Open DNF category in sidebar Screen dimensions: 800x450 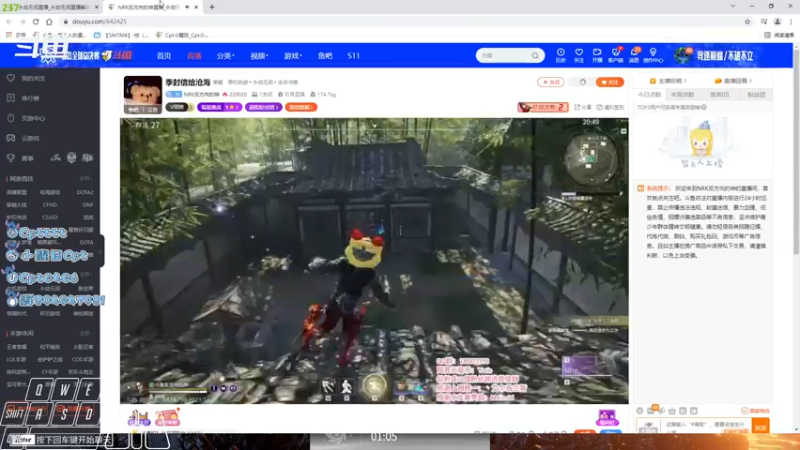tap(87, 205)
